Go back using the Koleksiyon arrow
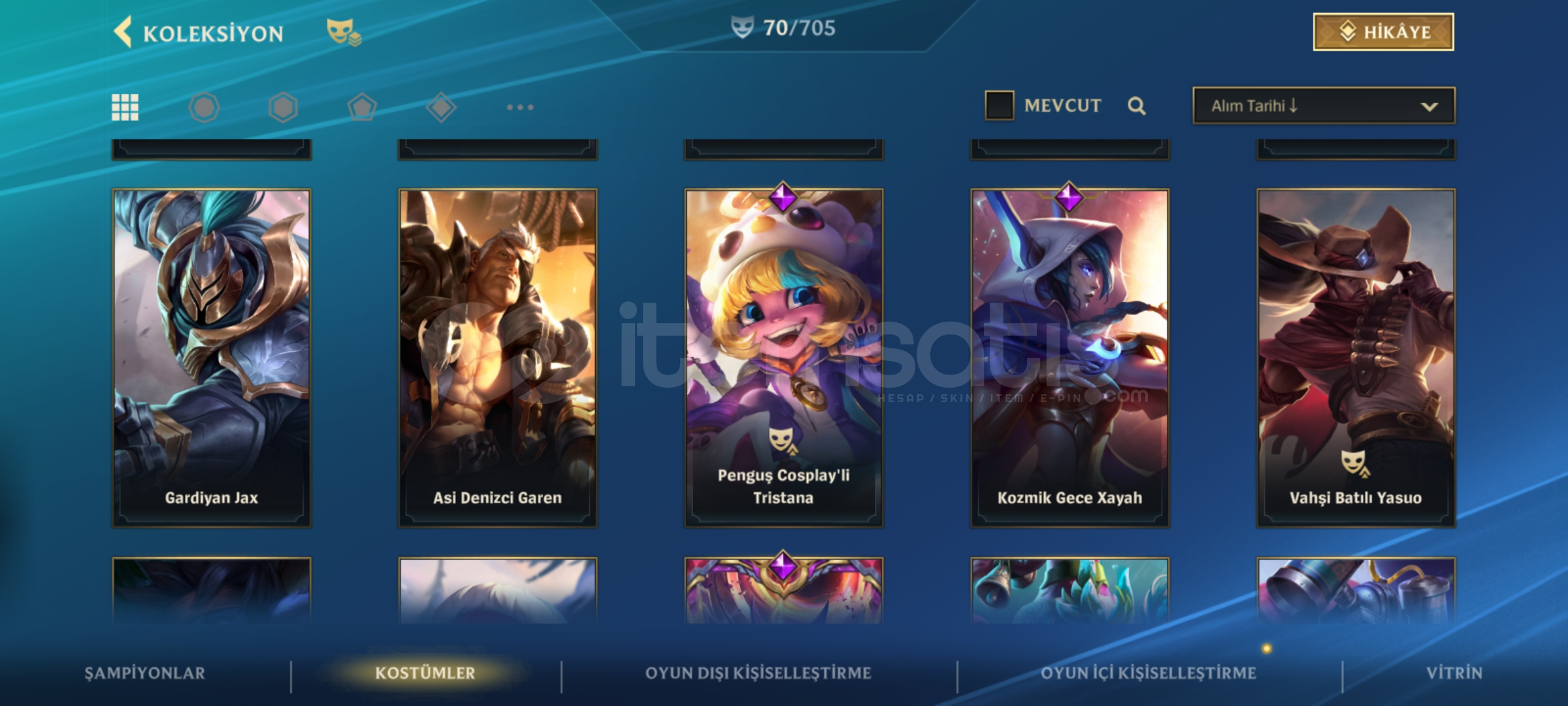This screenshot has height=706, width=1568. click(123, 32)
